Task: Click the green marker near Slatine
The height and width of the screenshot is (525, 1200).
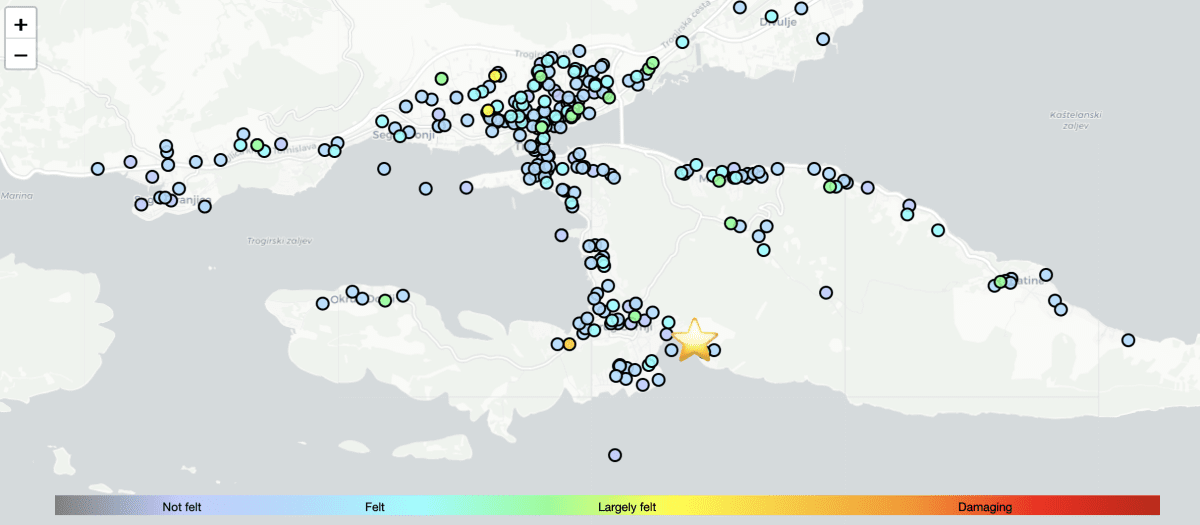Action: 1000,282
